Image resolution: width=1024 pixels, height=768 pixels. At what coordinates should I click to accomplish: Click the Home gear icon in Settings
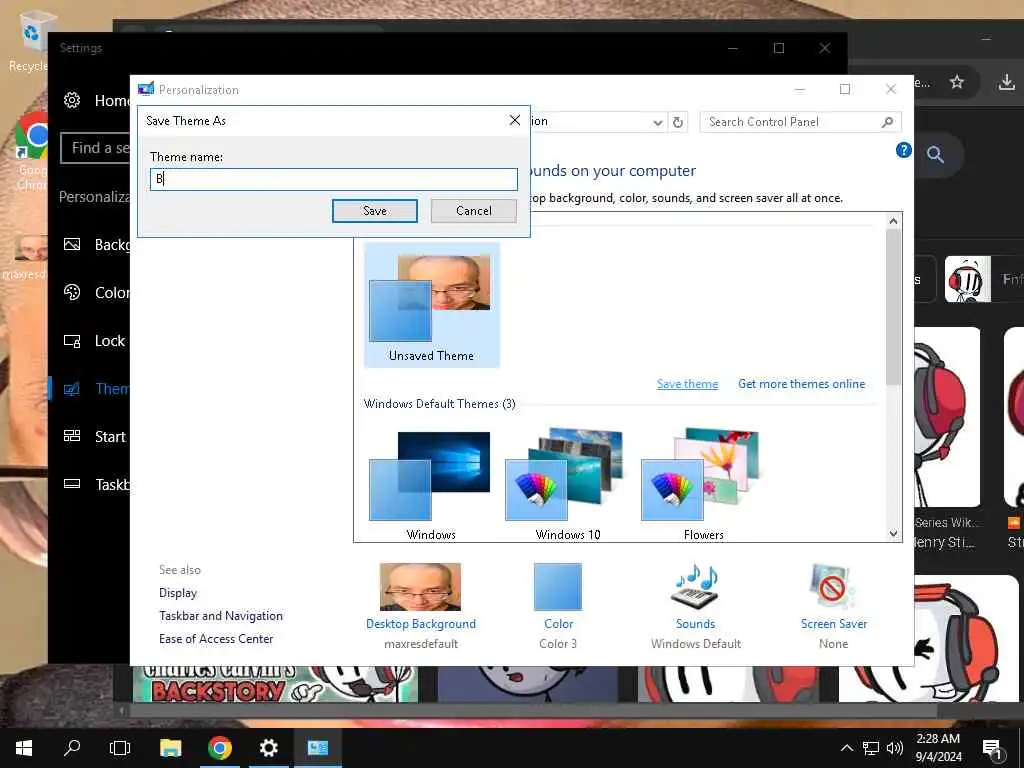(72, 100)
